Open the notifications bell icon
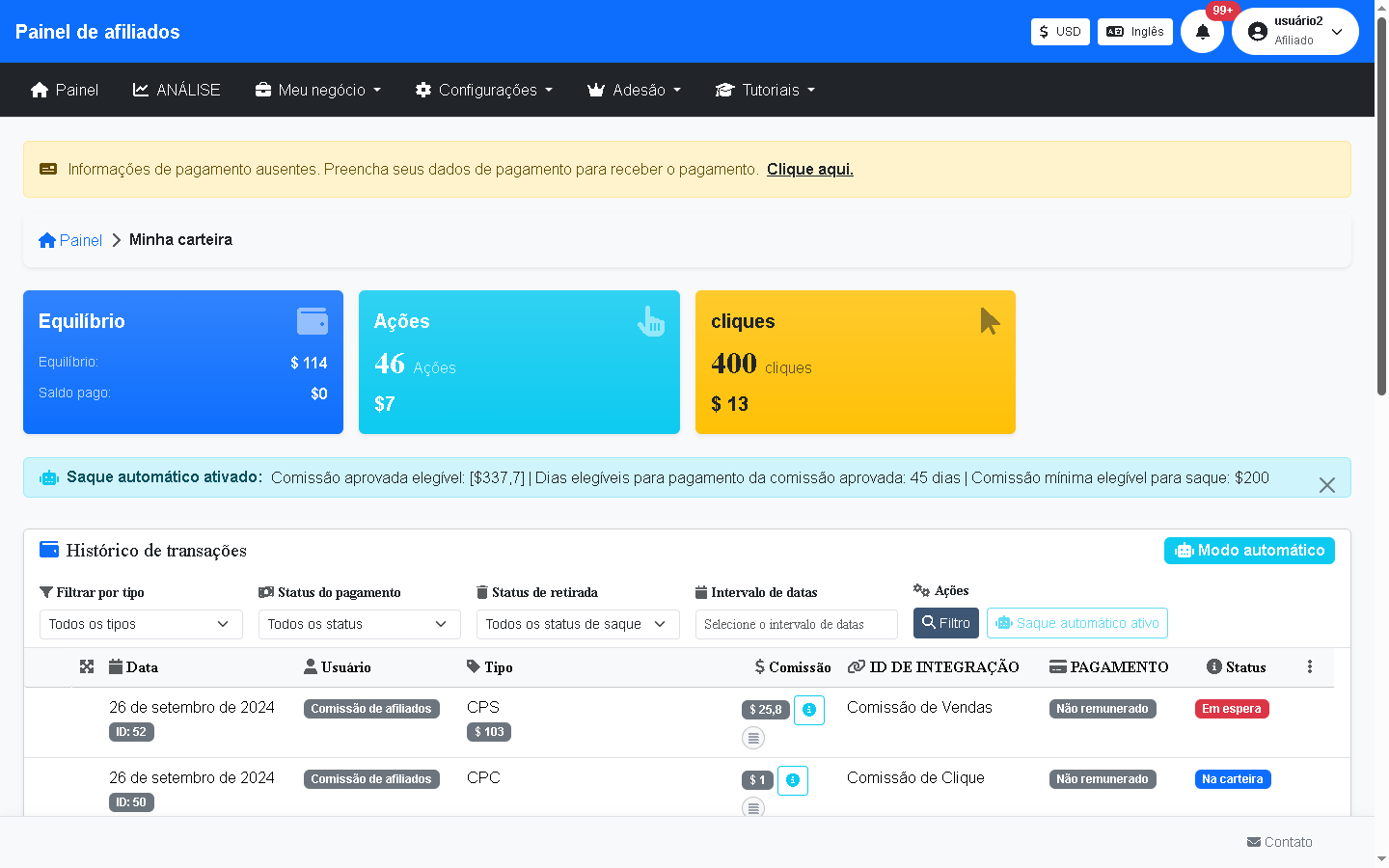 [x=1202, y=32]
